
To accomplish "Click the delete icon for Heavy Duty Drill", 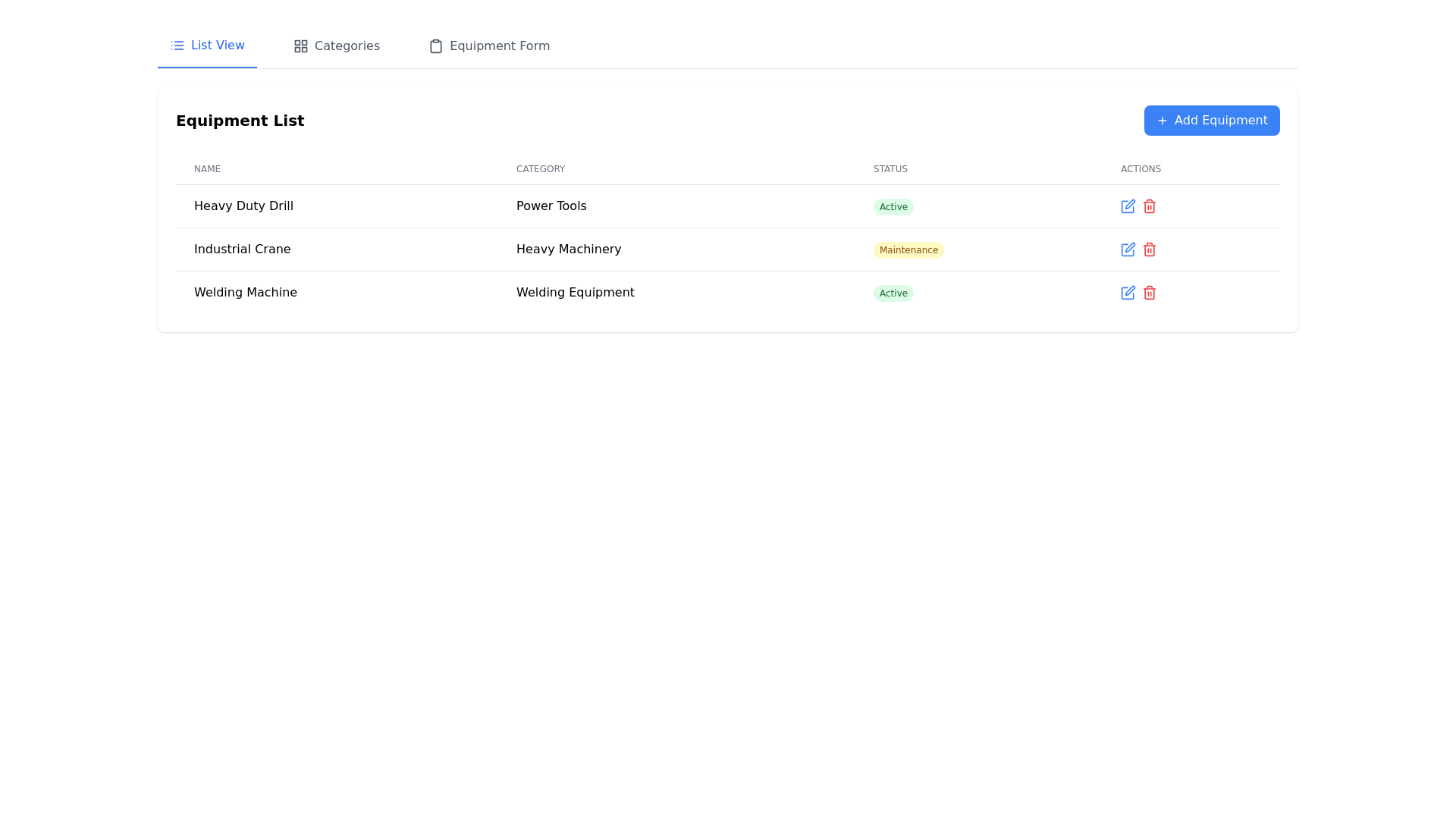I will (1149, 206).
